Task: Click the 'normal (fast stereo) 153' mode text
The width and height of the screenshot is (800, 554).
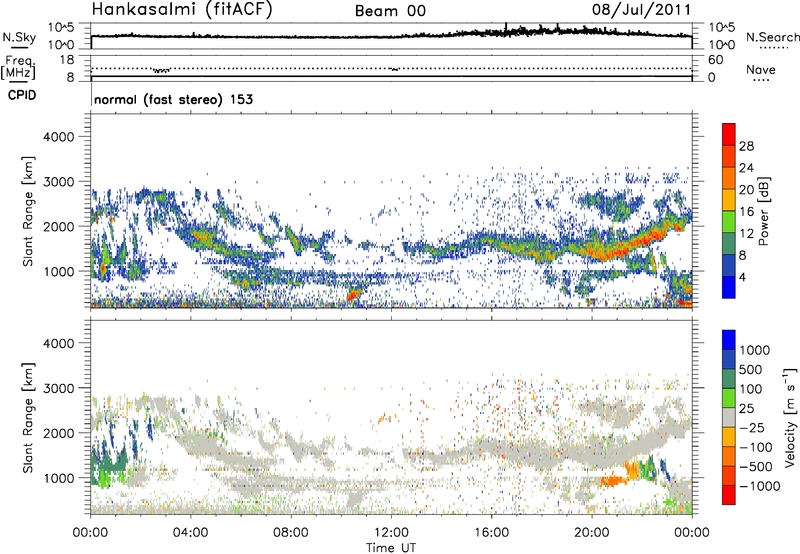Action: [x=173, y=99]
